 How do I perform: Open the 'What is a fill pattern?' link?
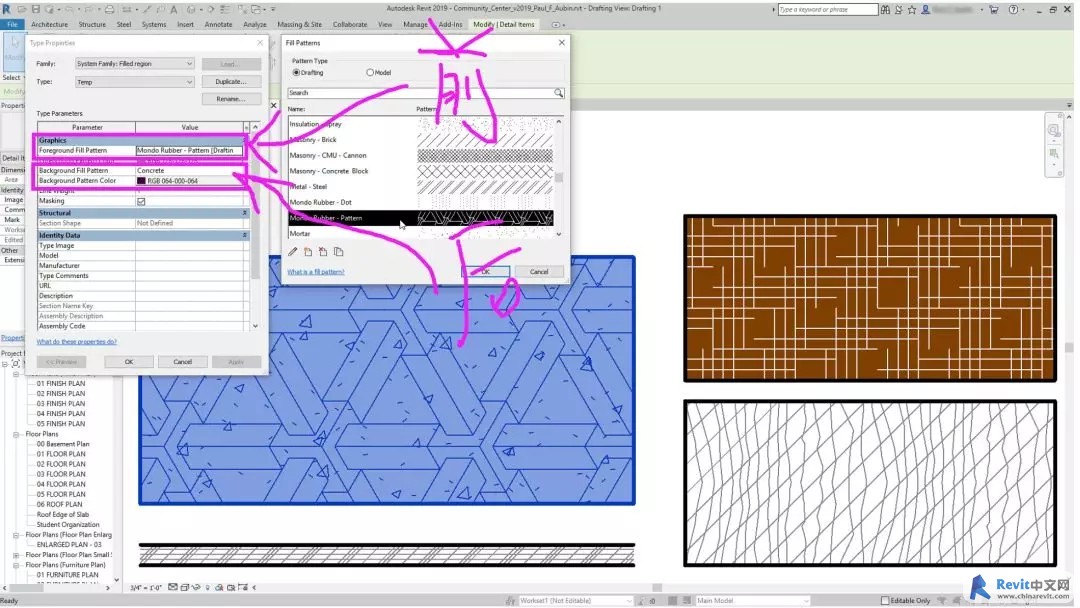pos(315,272)
